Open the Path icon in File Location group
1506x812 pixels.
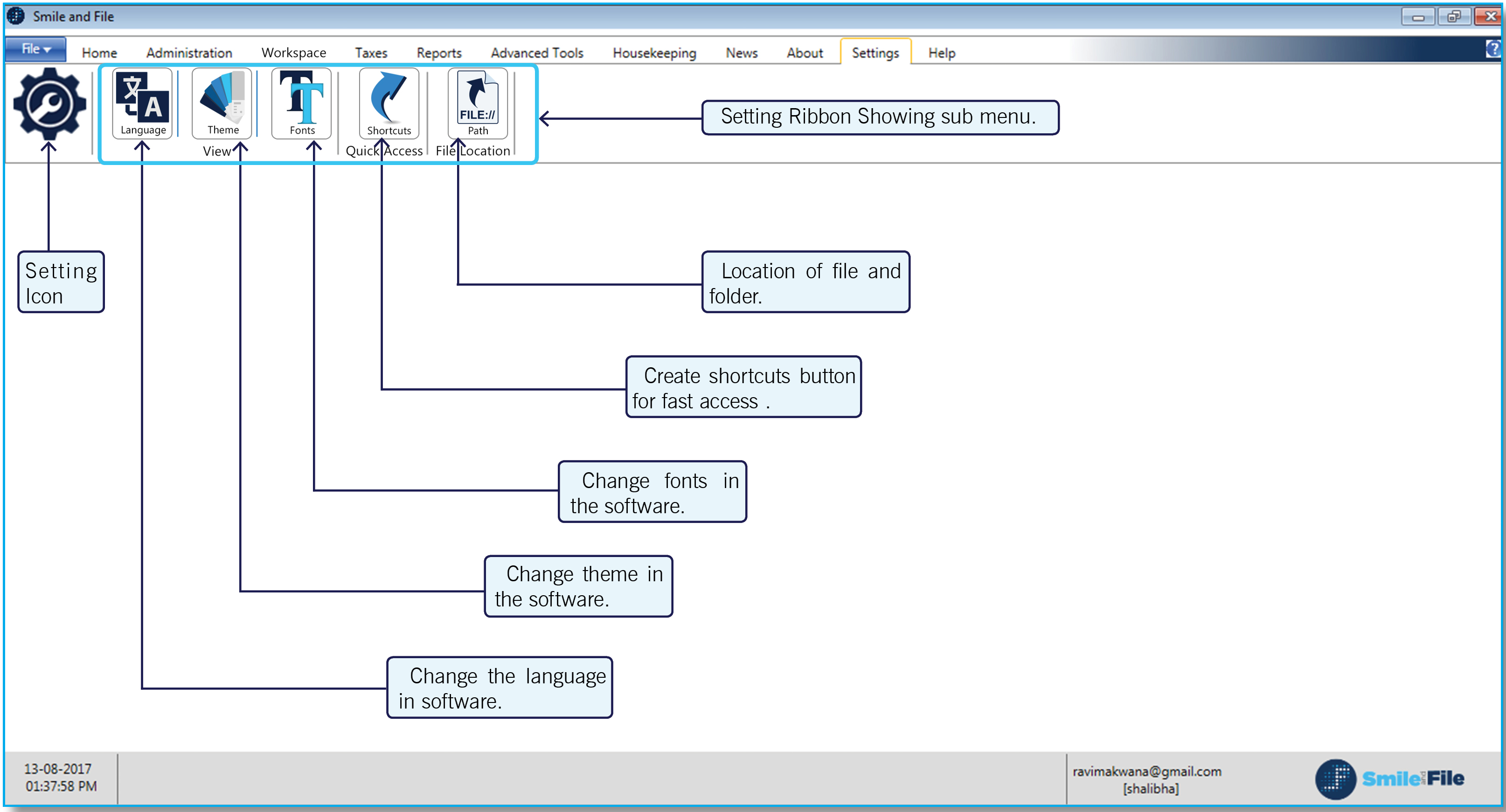pyautogui.click(x=477, y=102)
